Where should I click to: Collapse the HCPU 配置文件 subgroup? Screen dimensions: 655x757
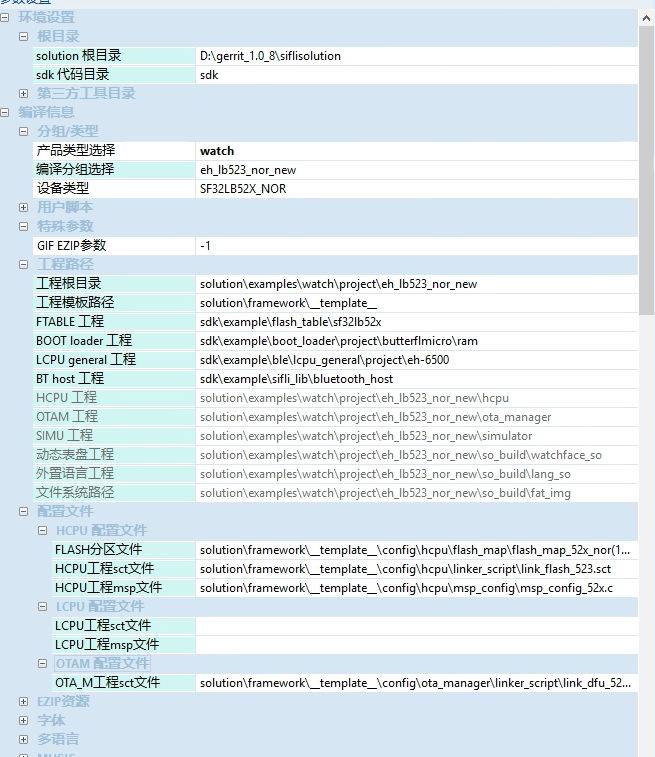(x=42, y=531)
